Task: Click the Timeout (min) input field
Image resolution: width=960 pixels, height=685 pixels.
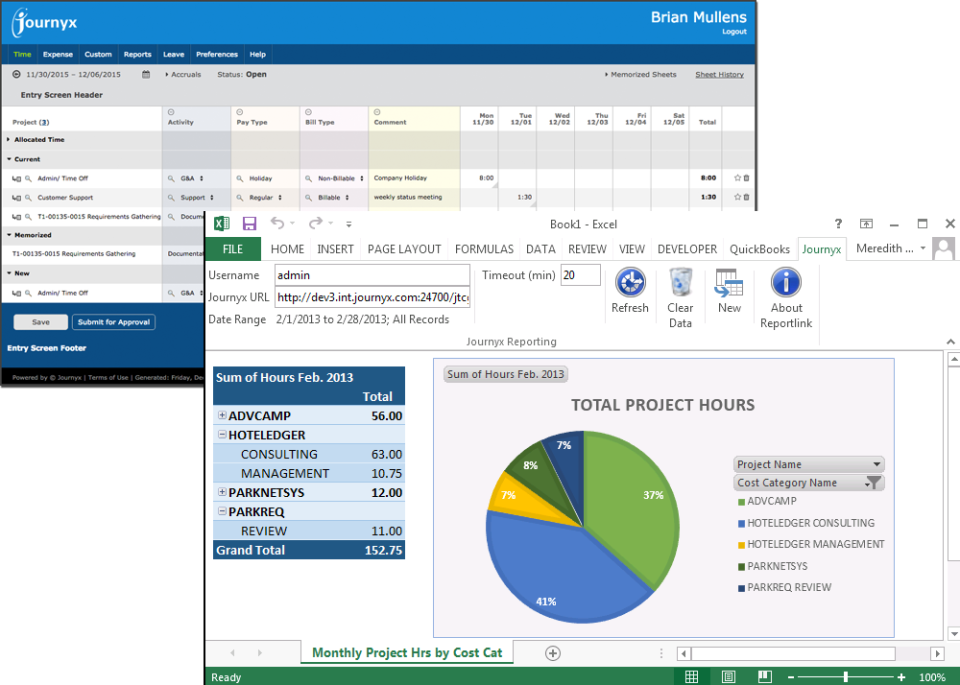Action: pos(580,275)
